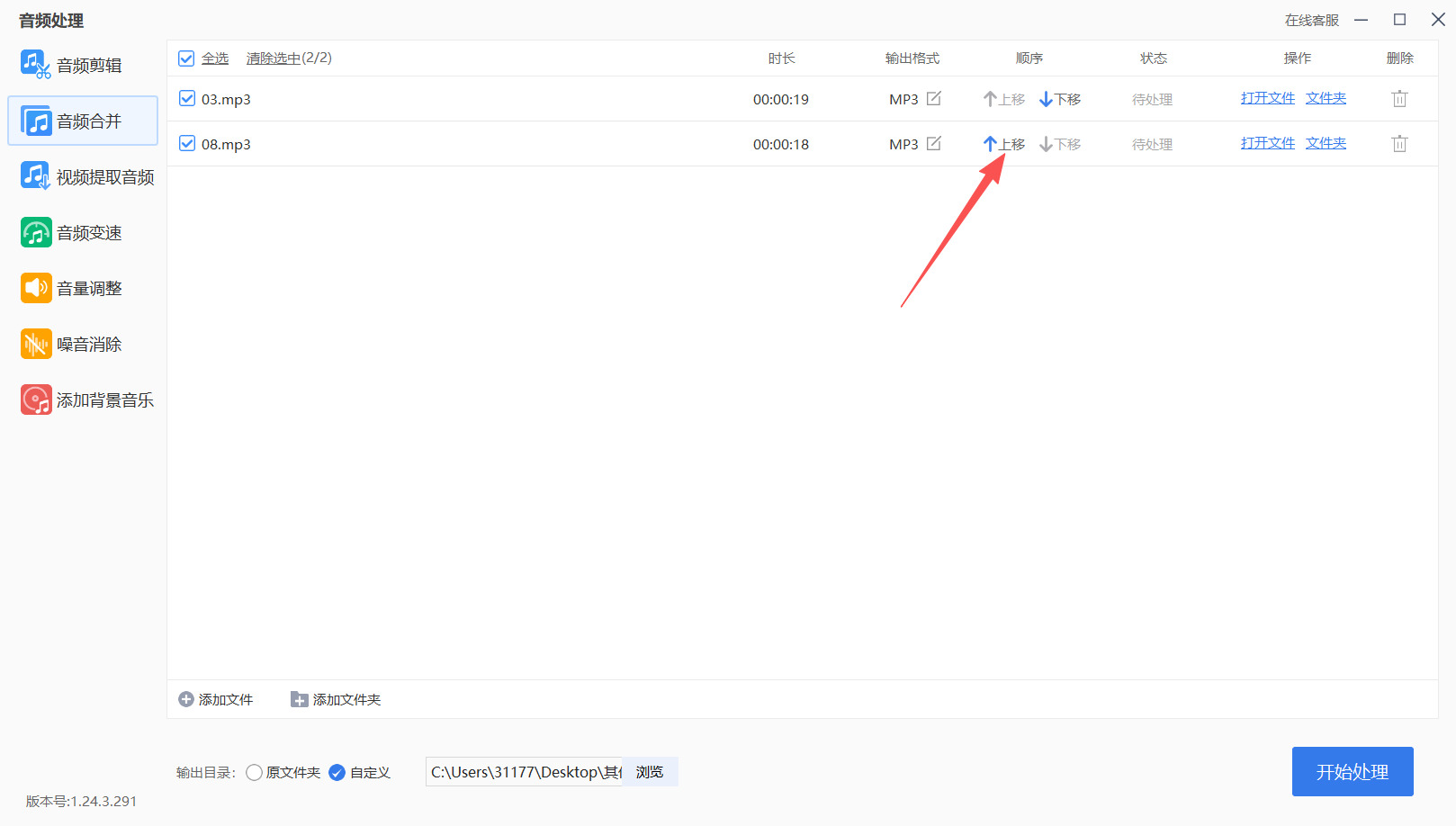Viewport: 1456px width, 826px height.
Task: Move 03.mp3 up with 上移
Action: coord(1004,99)
